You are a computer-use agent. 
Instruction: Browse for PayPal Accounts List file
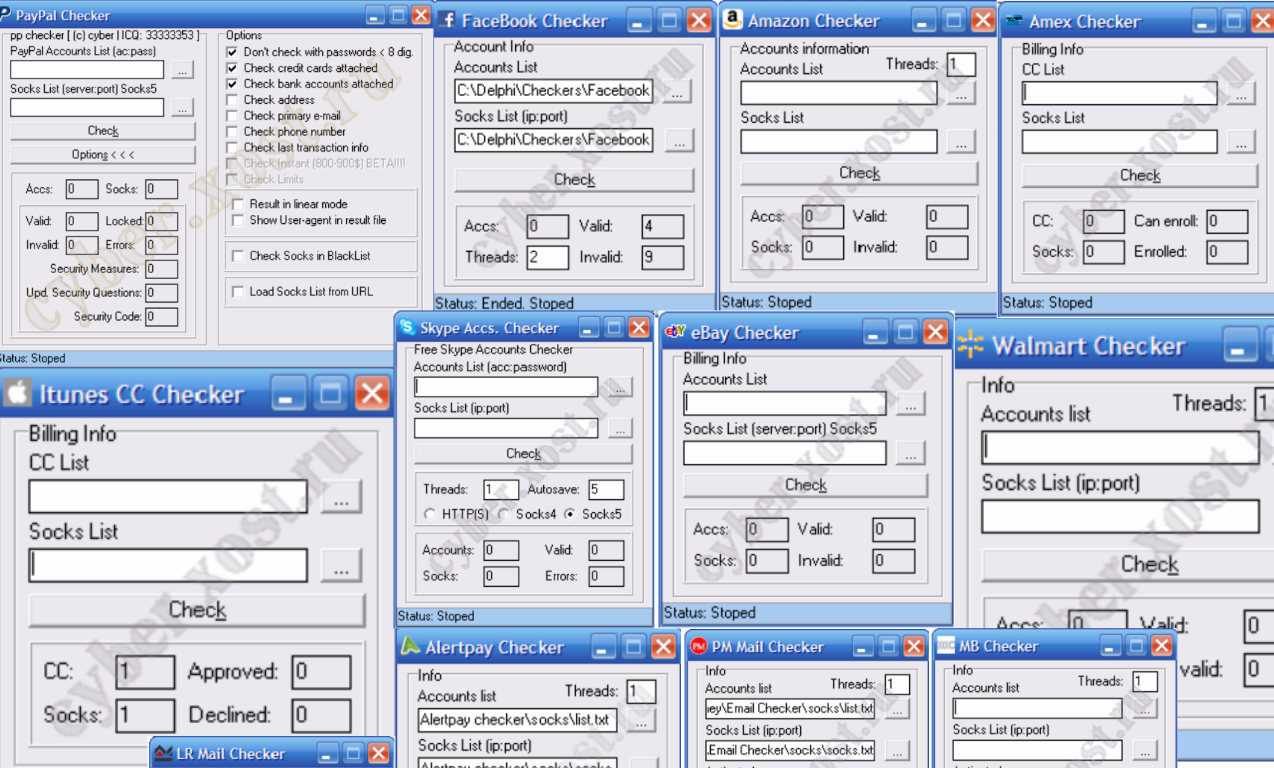click(182, 70)
